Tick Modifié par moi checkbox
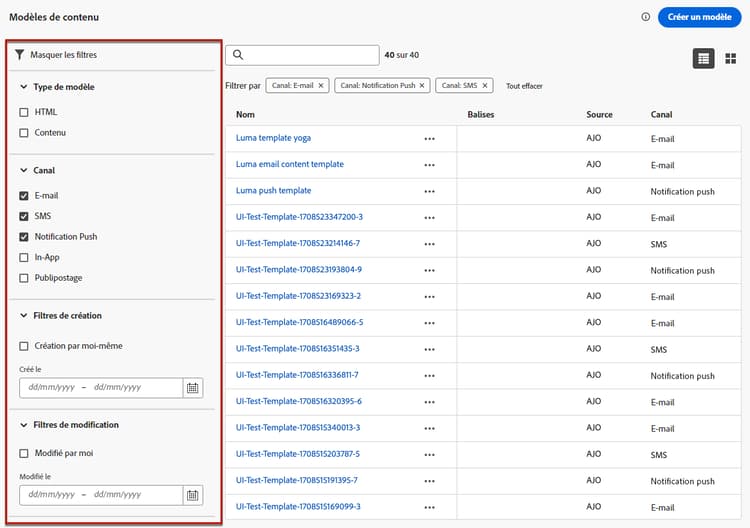Image resolution: width=750 pixels, height=528 pixels. (24, 453)
